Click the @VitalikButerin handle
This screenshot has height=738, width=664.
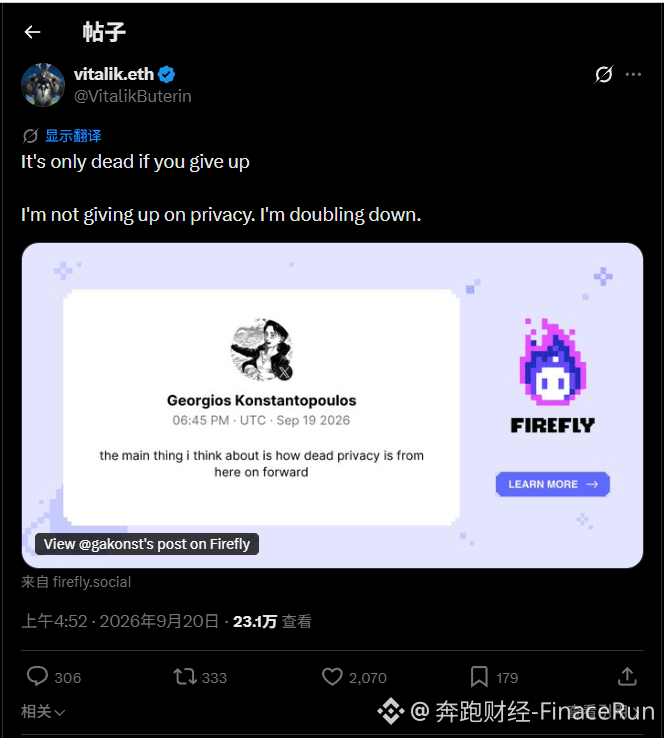(x=133, y=96)
